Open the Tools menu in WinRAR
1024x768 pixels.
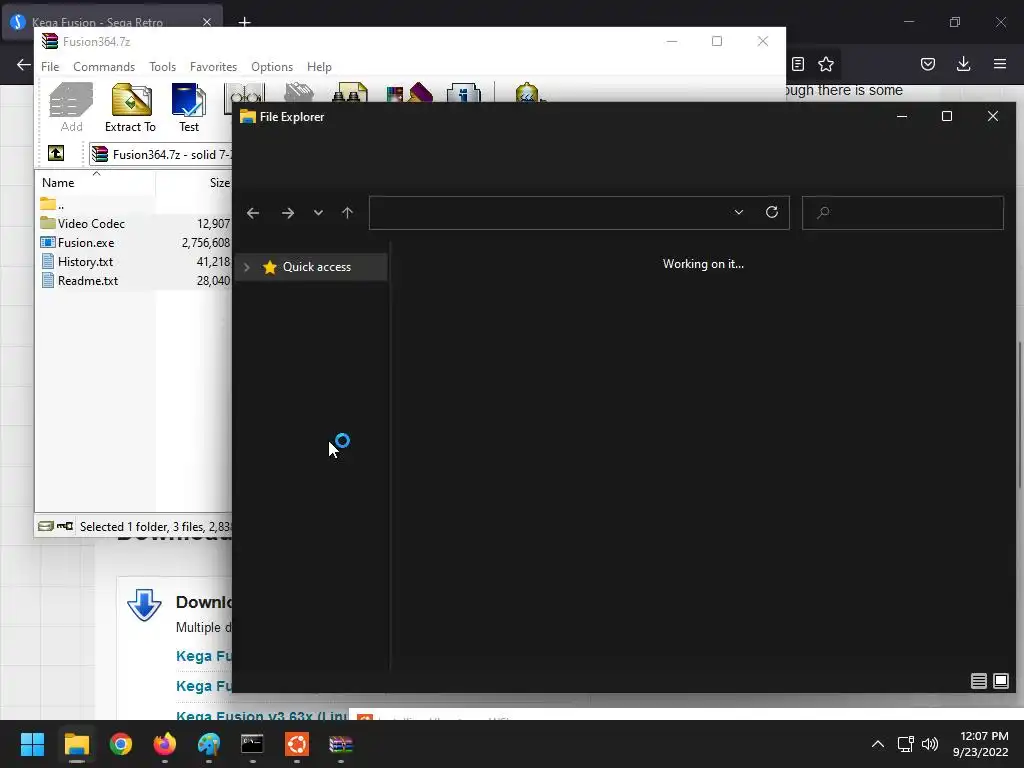(x=162, y=67)
